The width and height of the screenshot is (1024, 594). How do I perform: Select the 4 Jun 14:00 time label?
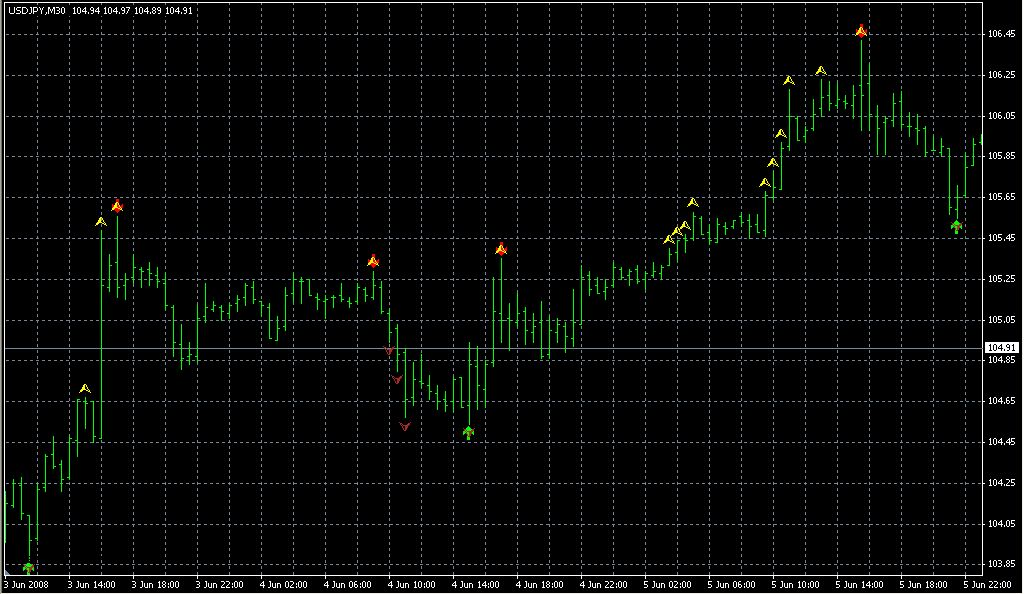[x=475, y=585]
